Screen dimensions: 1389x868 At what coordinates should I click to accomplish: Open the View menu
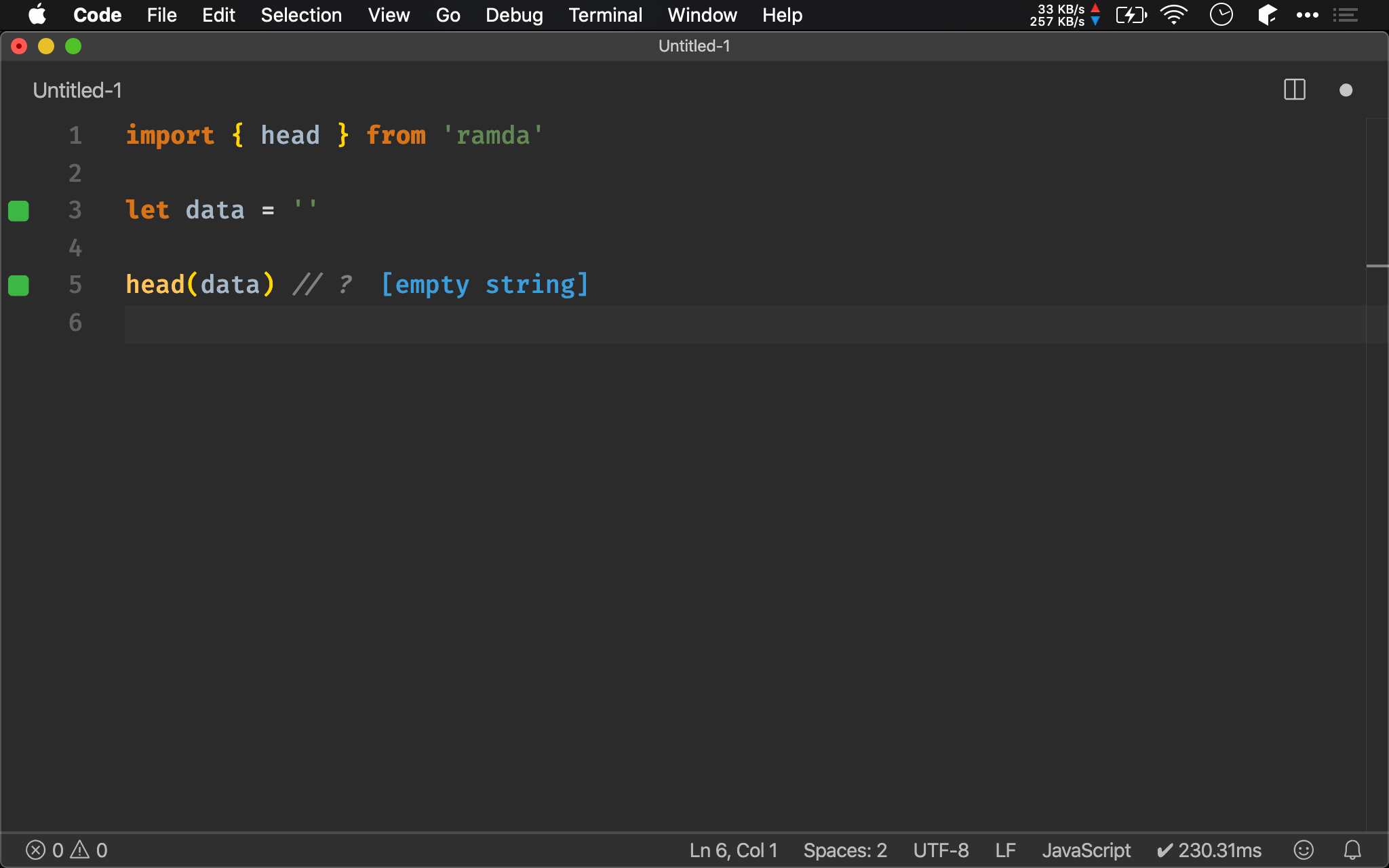pos(389,15)
